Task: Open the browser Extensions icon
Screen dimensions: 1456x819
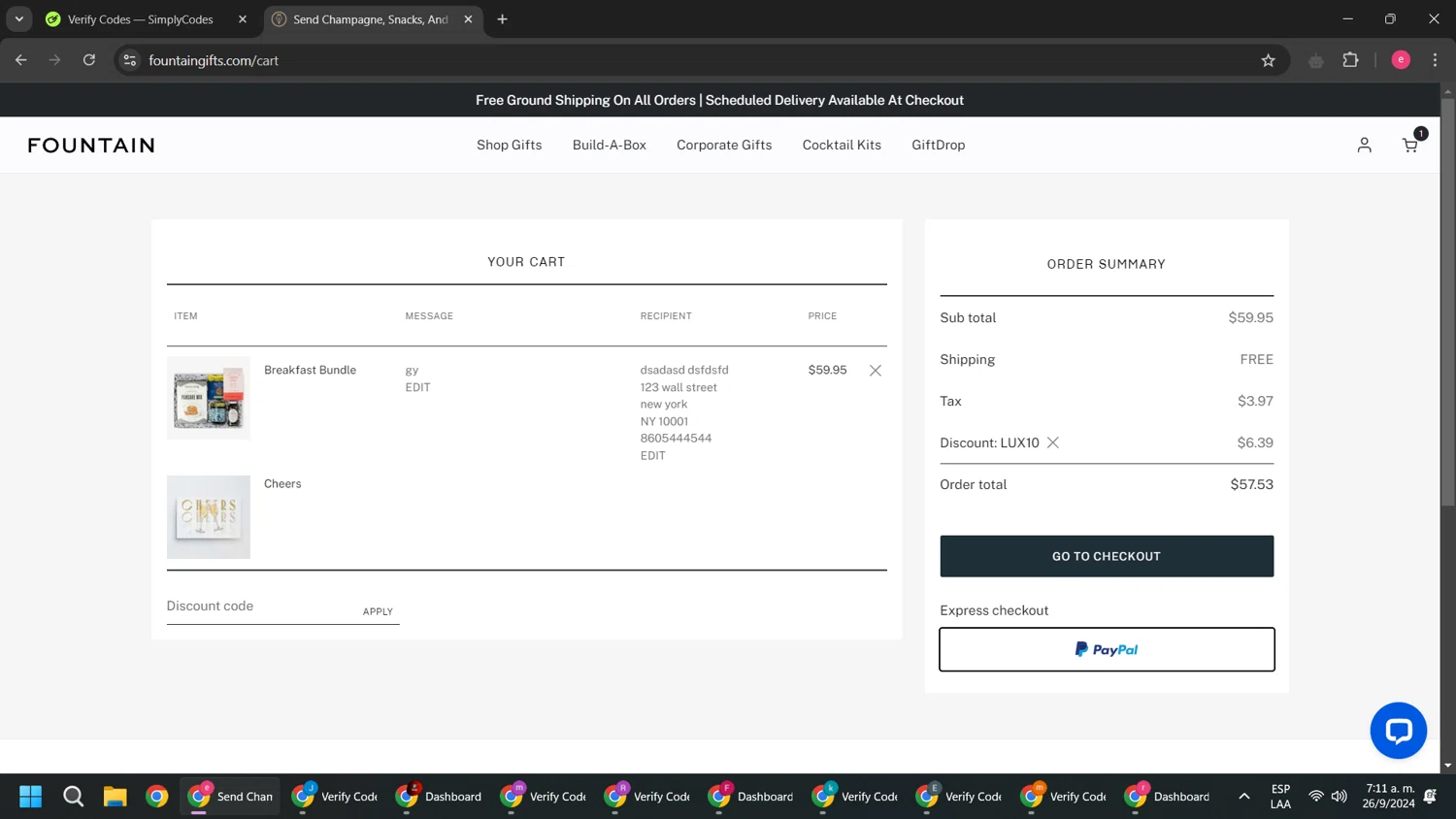Action: (1350, 60)
